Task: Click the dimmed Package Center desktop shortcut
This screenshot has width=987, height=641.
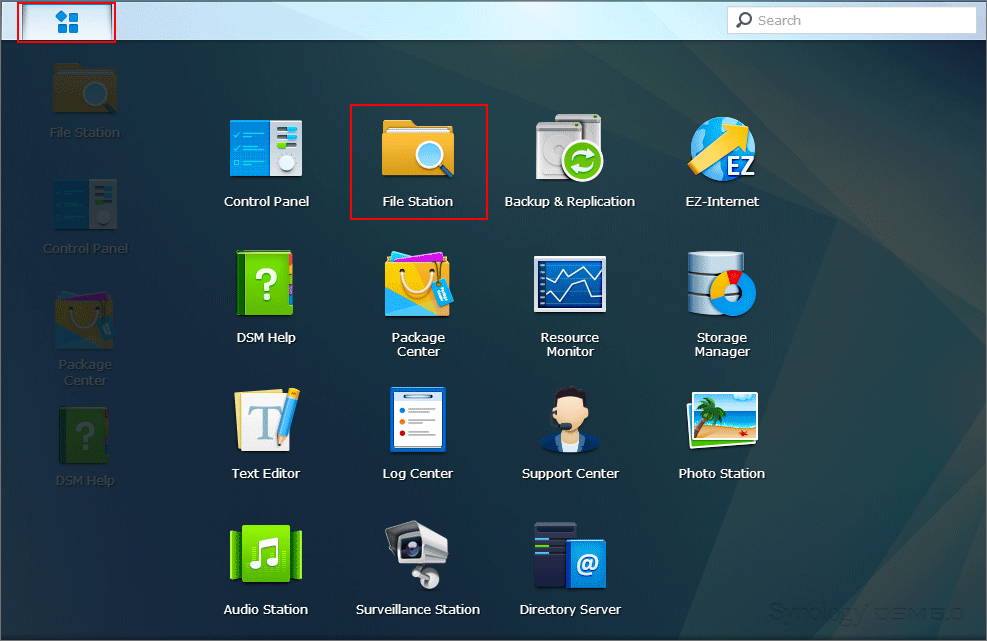Action: (x=85, y=339)
